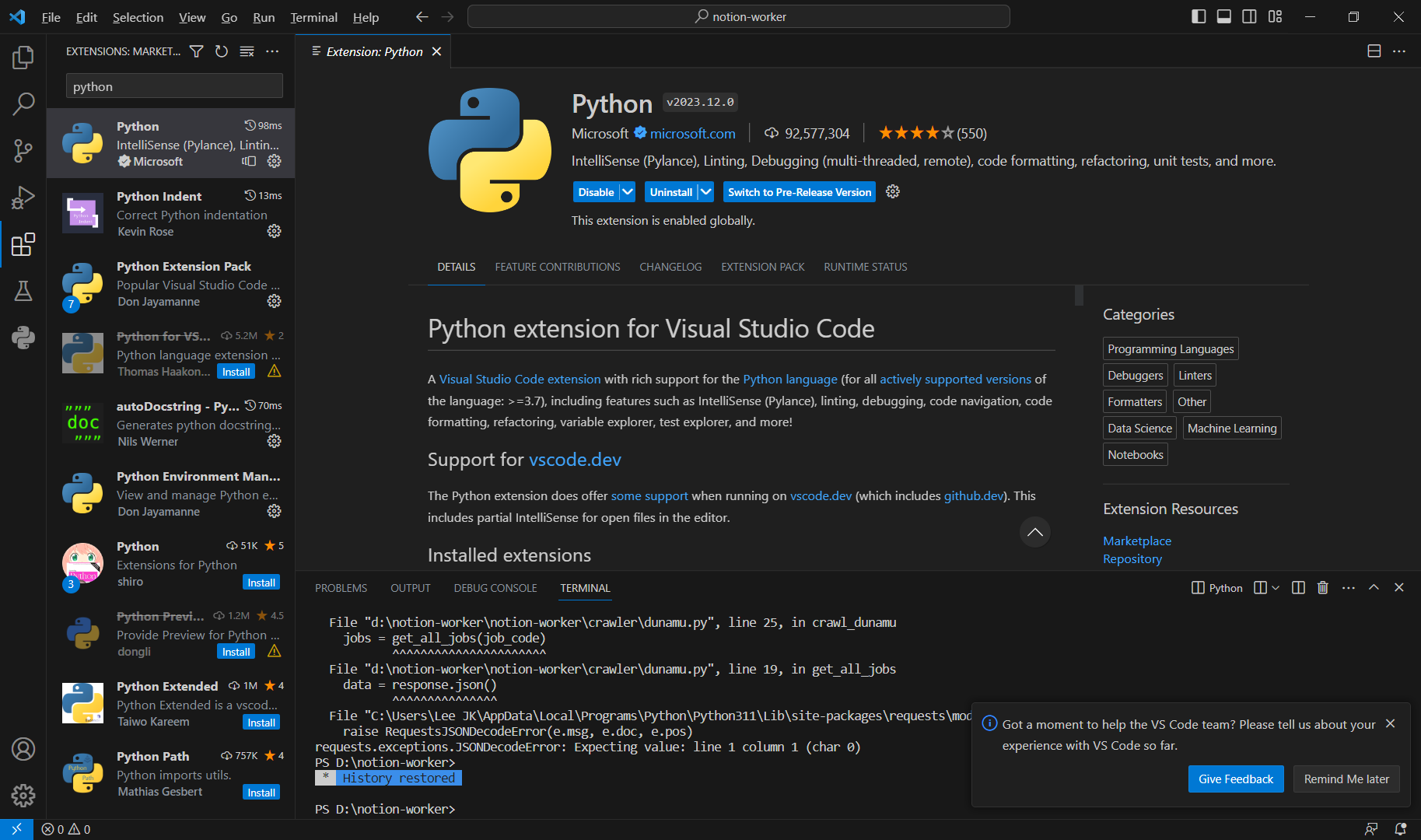Go back with the navigation arrow
Viewport: 1421px width, 840px height.
tap(422, 17)
